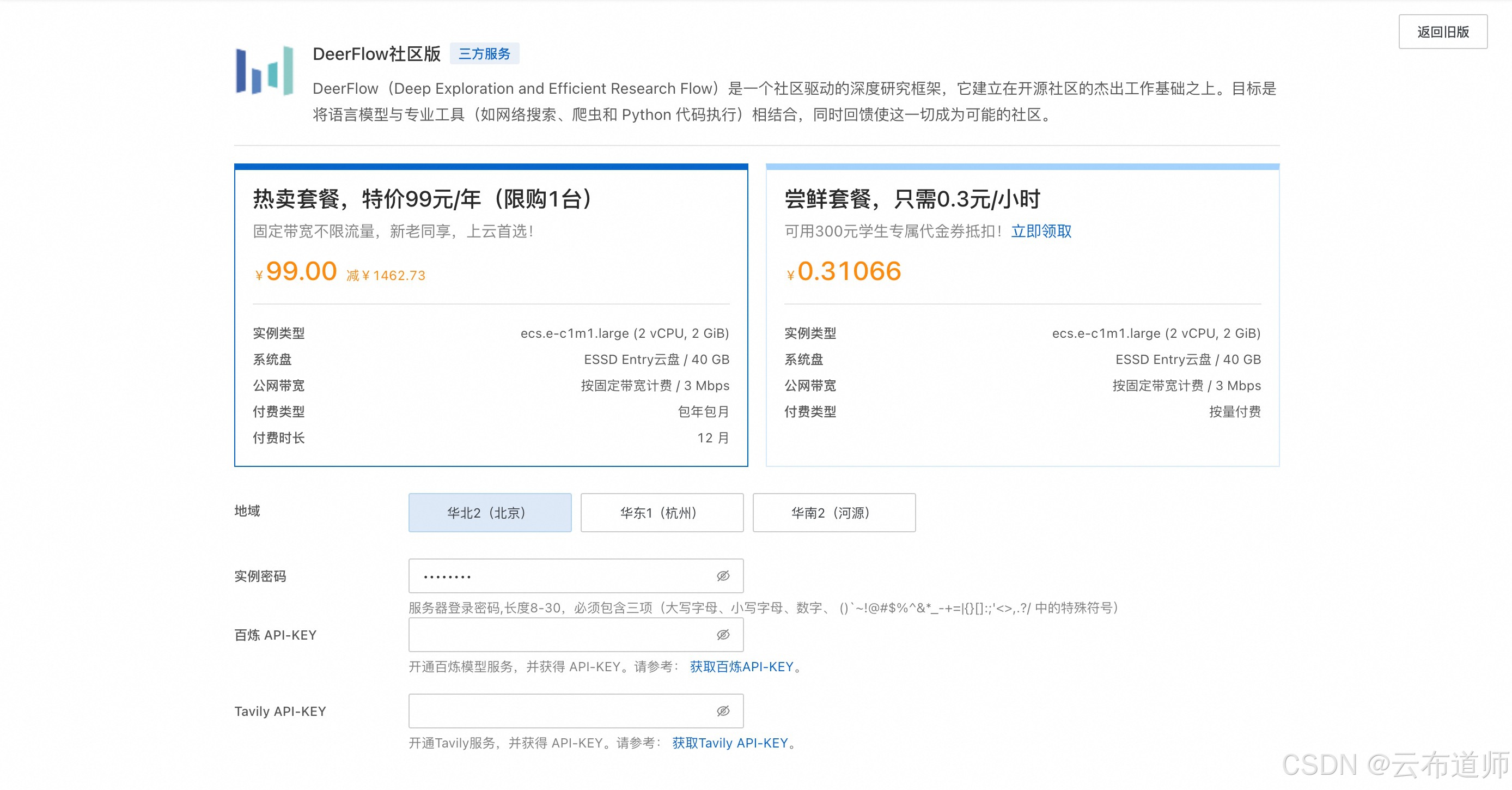Viewport: 1512px width, 790px height.
Task: Click the 实例密码 input field
Action: [558, 576]
